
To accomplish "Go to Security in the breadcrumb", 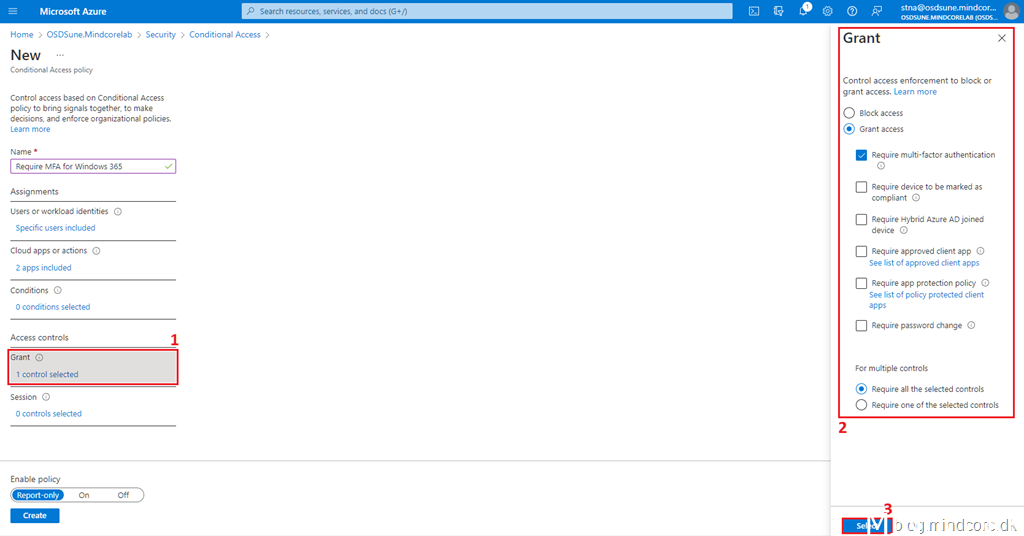I will (x=160, y=34).
